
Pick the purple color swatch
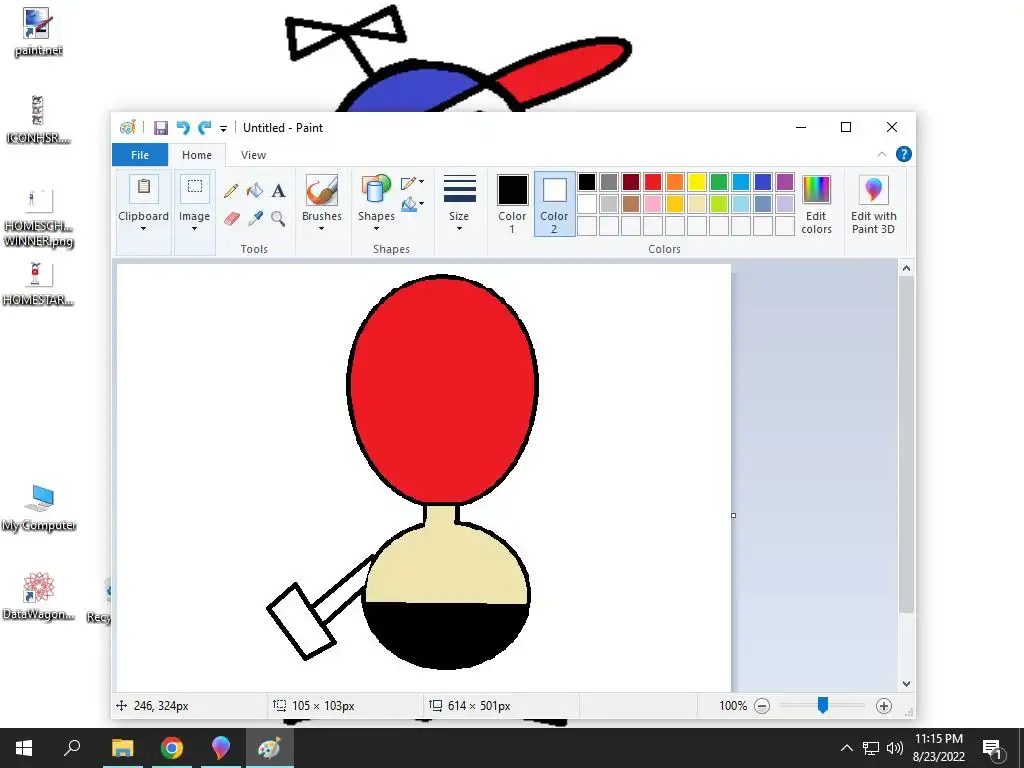click(x=785, y=182)
